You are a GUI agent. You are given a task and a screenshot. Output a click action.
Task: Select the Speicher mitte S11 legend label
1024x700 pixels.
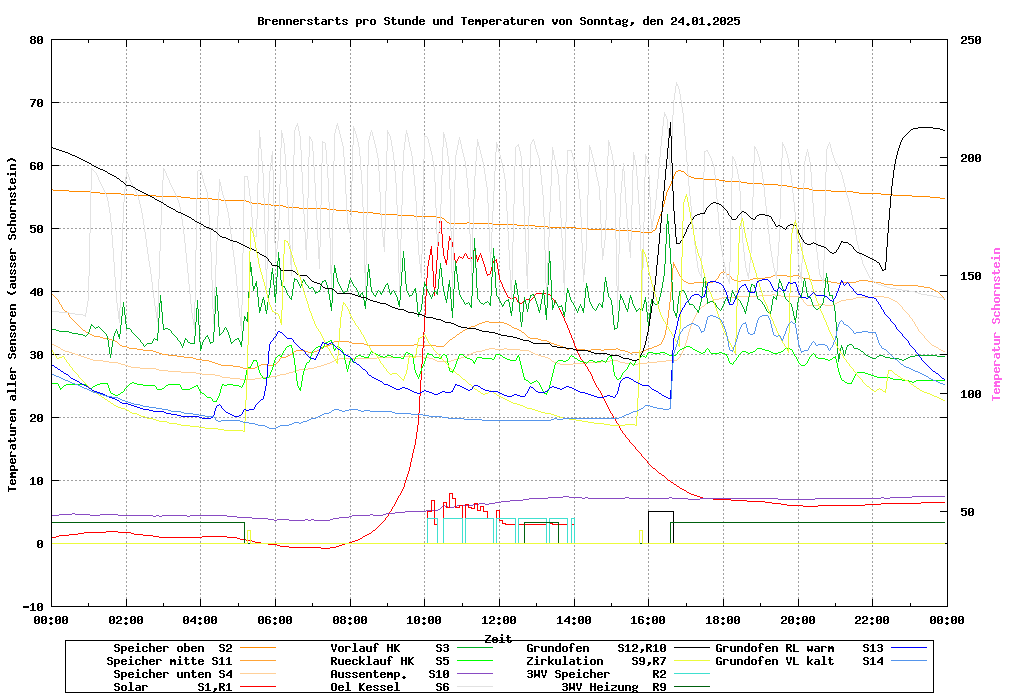pyautogui.click(x=169, y=661)
